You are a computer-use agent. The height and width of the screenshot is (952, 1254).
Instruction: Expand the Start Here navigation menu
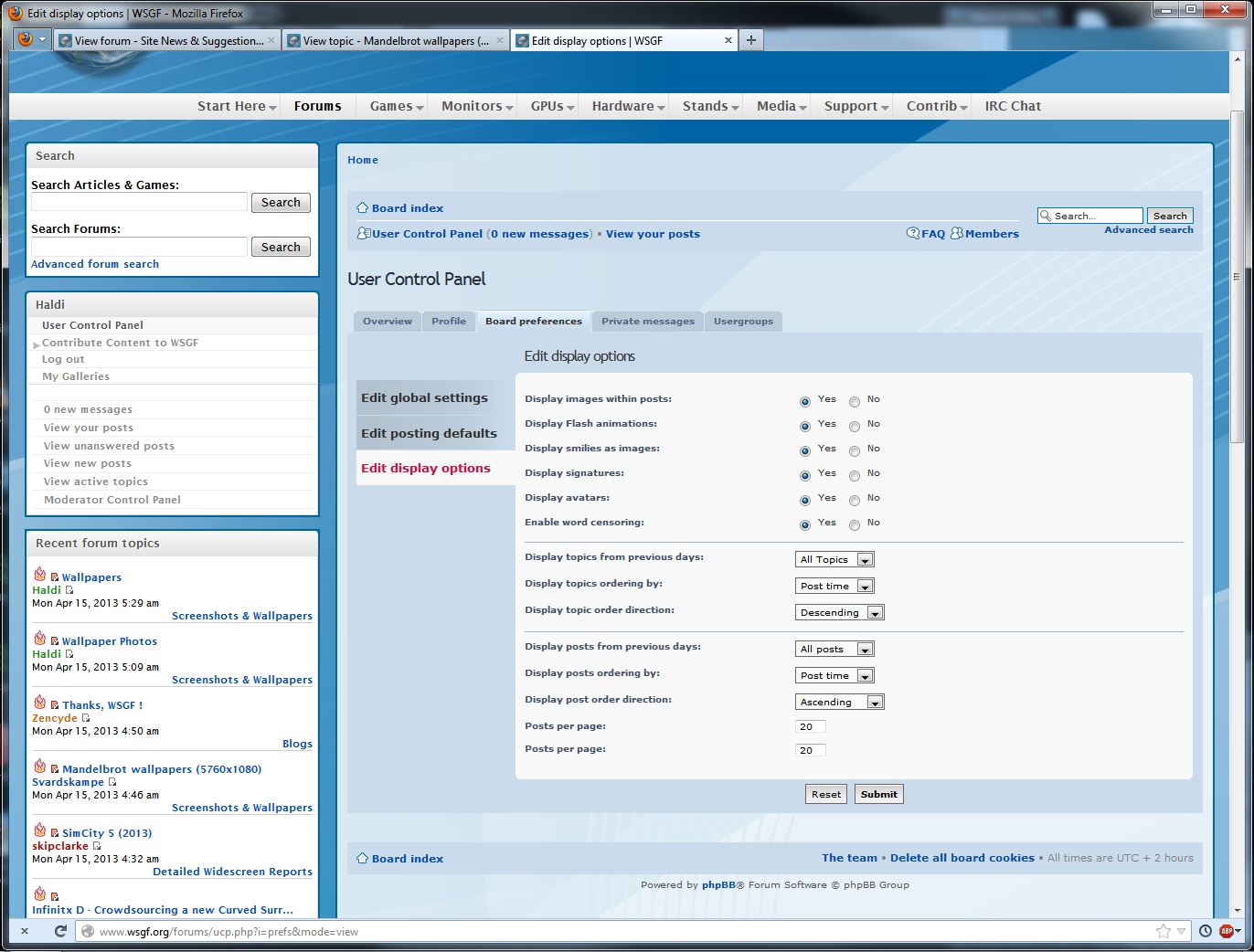pyautogui.click(x=237, y=106)
